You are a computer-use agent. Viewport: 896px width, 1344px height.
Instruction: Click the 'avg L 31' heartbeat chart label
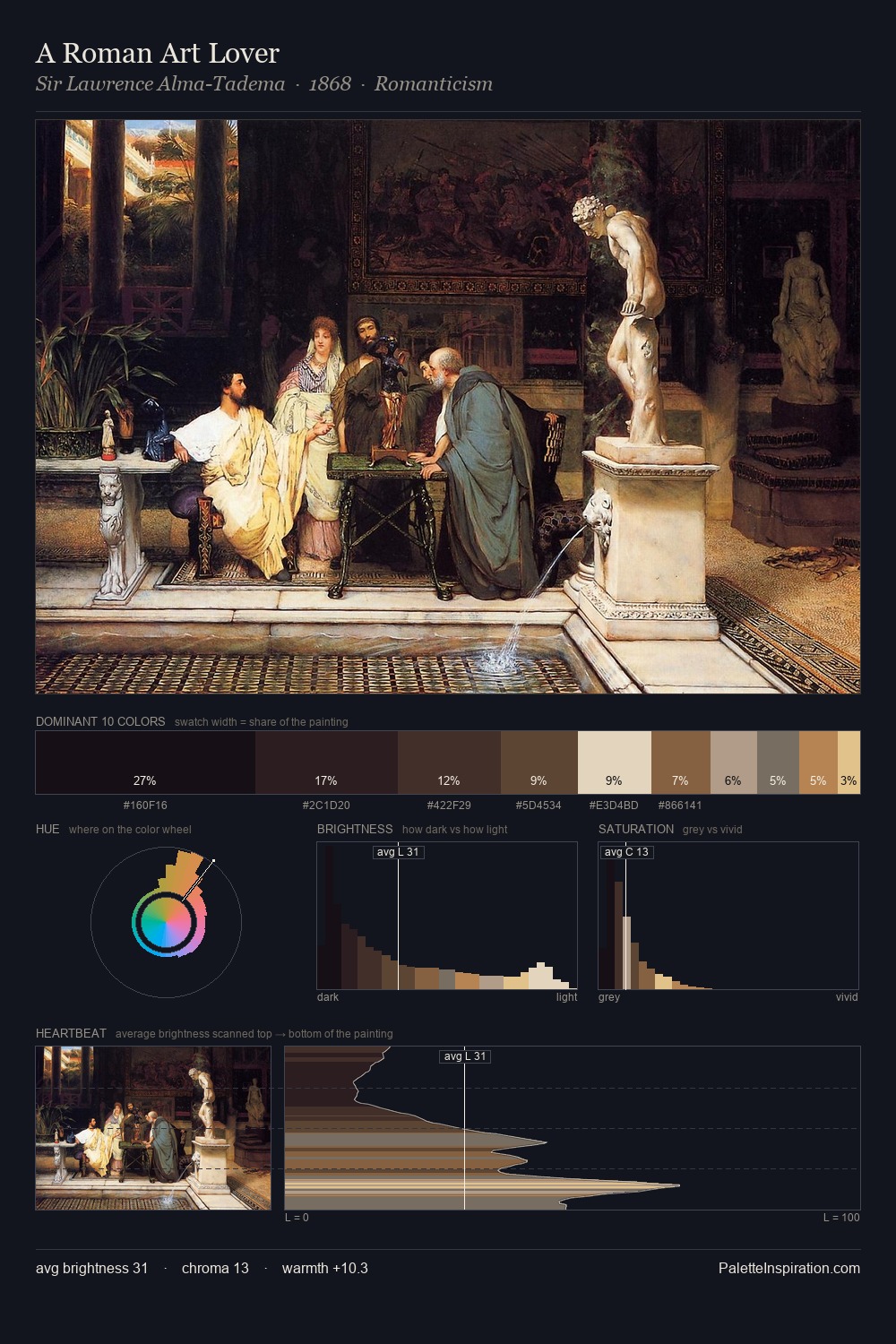[x=465, y=1056]
